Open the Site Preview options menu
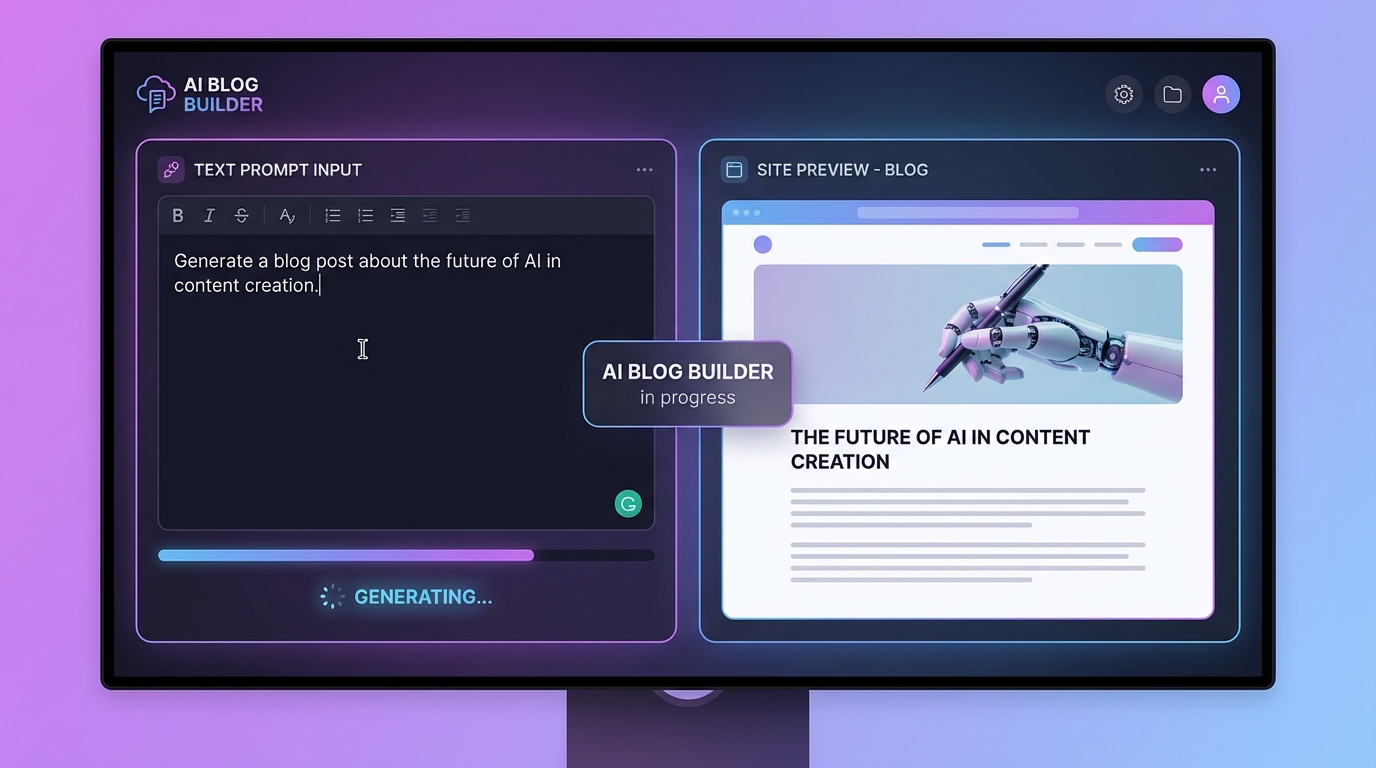This screenshot has height=768, width=1376. point(1208,169)
